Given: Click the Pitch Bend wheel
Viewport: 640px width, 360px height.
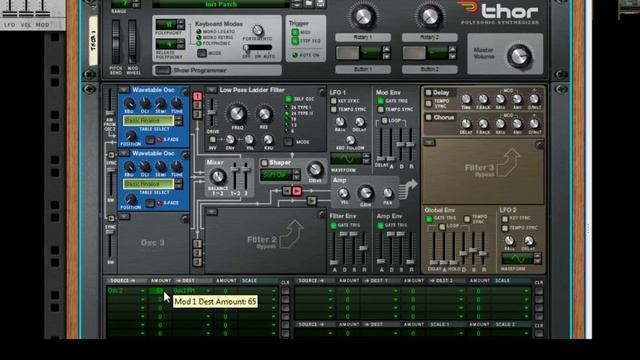Looking at the screenshot, I should [116, 41].
